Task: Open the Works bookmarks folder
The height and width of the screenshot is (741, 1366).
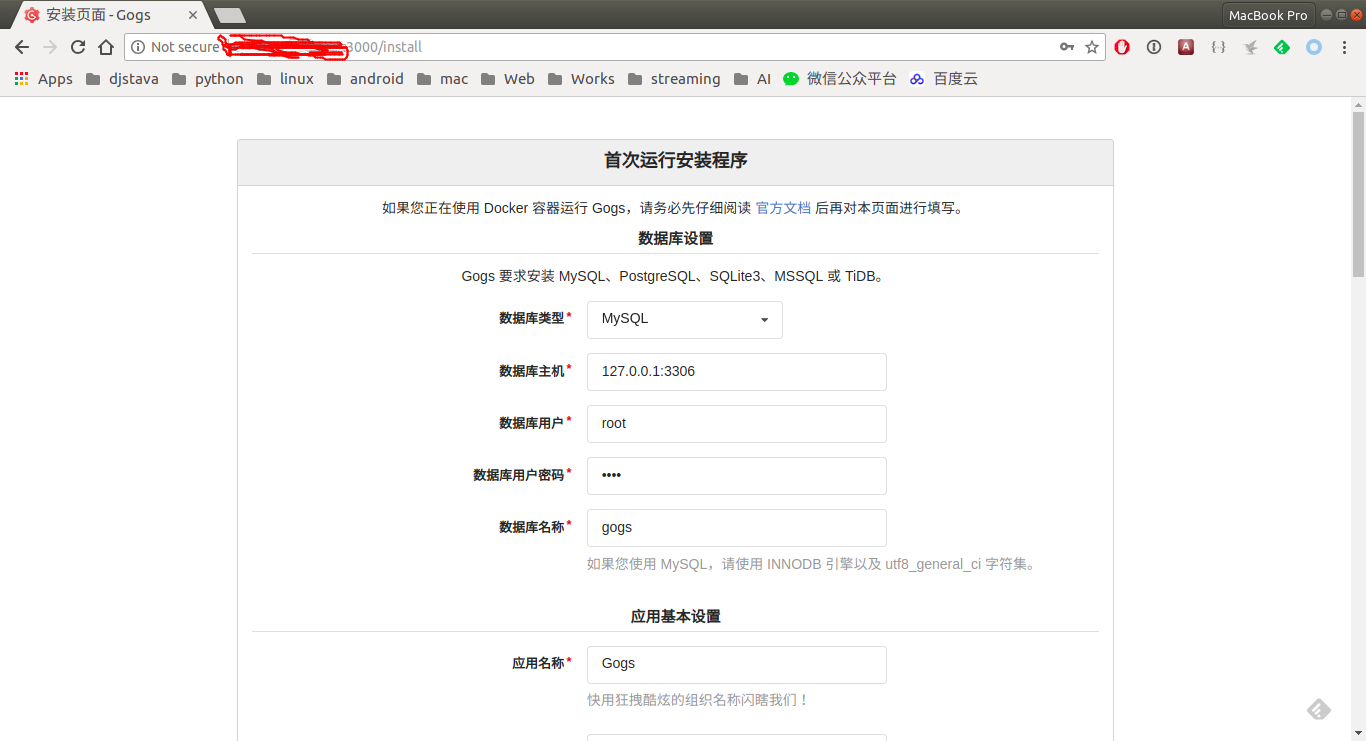Action: (x=581, y=79)
